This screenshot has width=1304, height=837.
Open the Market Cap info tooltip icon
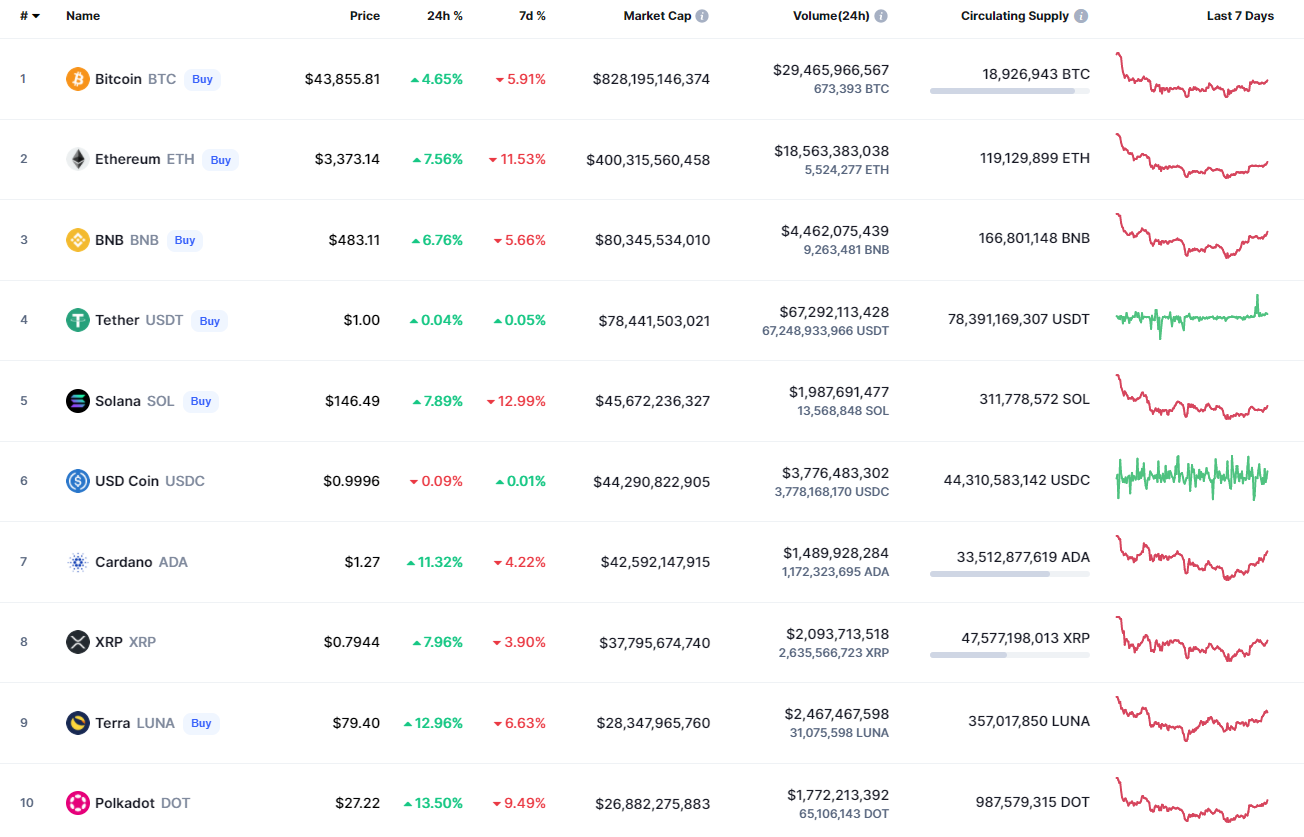702,16
